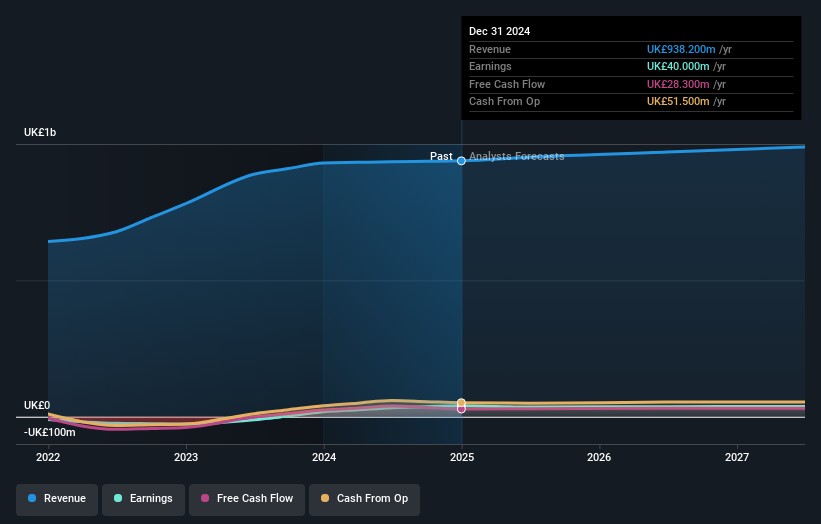Click the teal Earnings legend dot
821x524 pixels.
[119, 498]
